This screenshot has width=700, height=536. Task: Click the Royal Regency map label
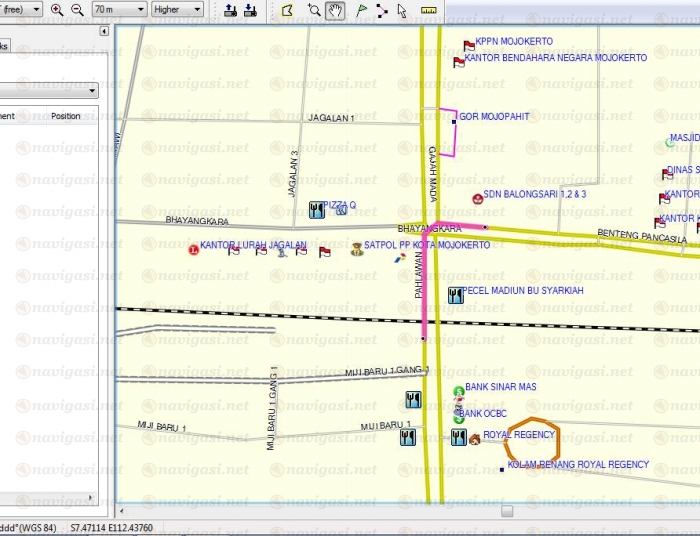click(x=518, y=435)
